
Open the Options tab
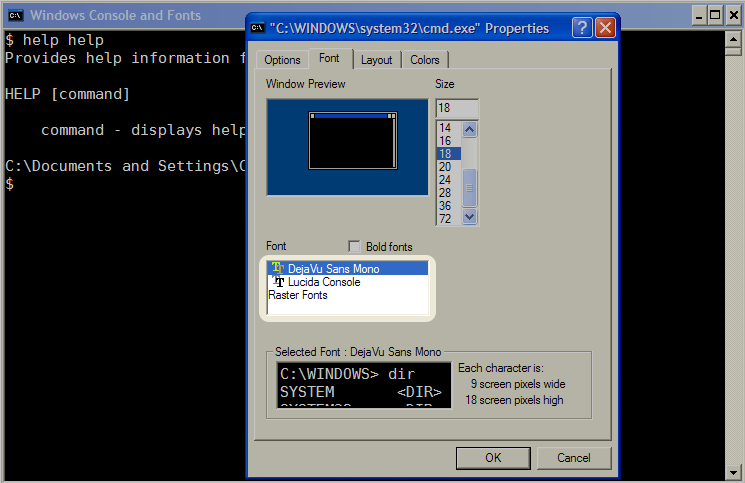pos(282,60)
